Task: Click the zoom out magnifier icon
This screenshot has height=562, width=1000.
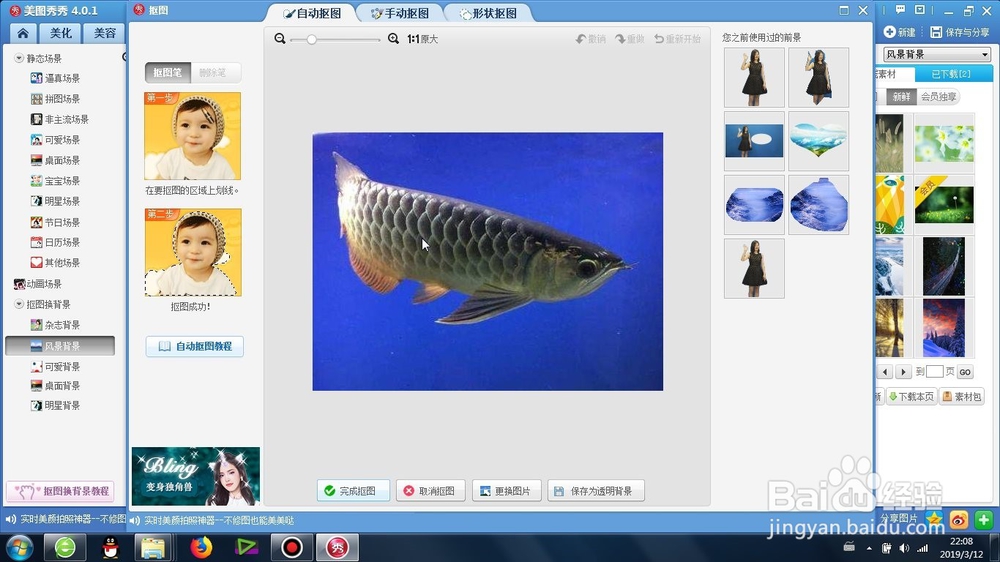Action: [x=279, y=39]
